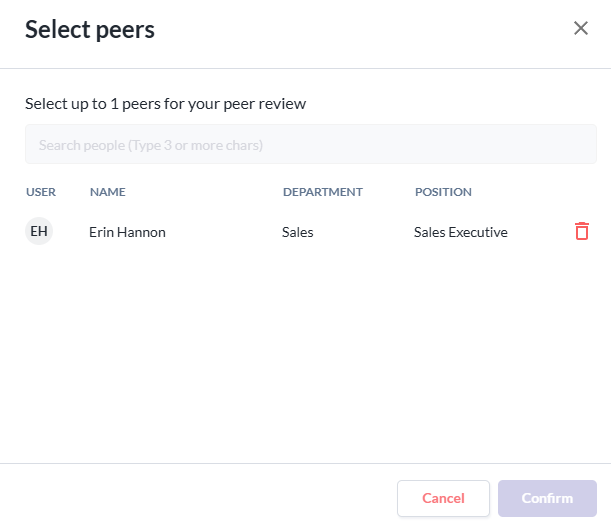Close the Select peers dialog
Screen dimensions: 611x524
tap(581, 28)
